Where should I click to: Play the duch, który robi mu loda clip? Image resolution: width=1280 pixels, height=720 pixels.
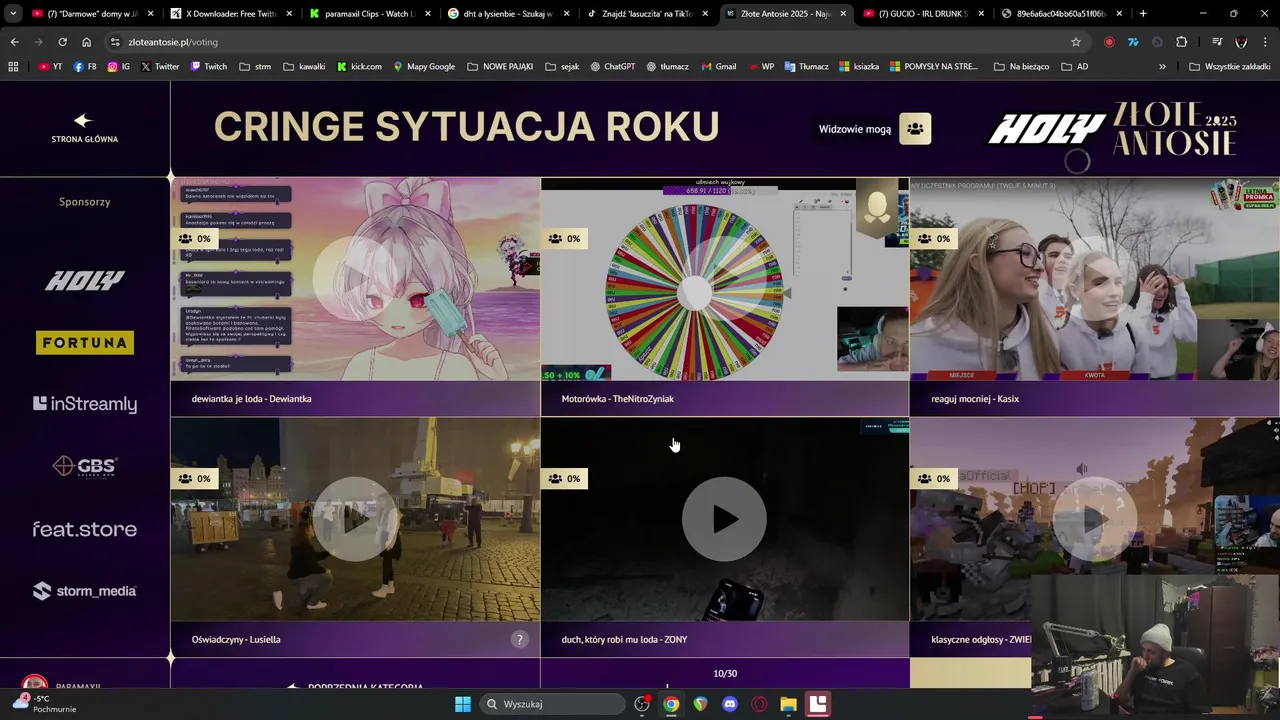724,519
